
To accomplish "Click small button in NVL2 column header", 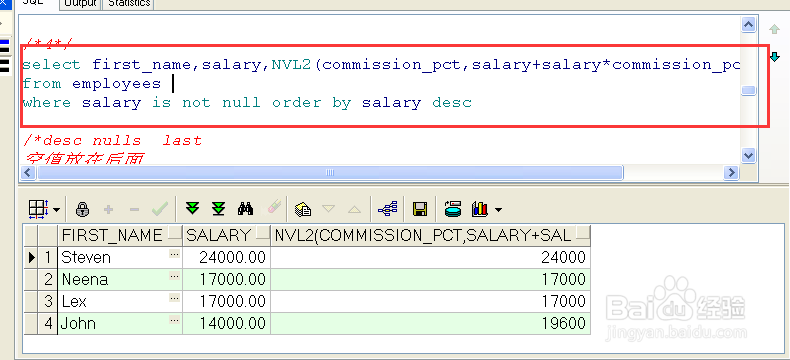I will (x=582, y=234).
